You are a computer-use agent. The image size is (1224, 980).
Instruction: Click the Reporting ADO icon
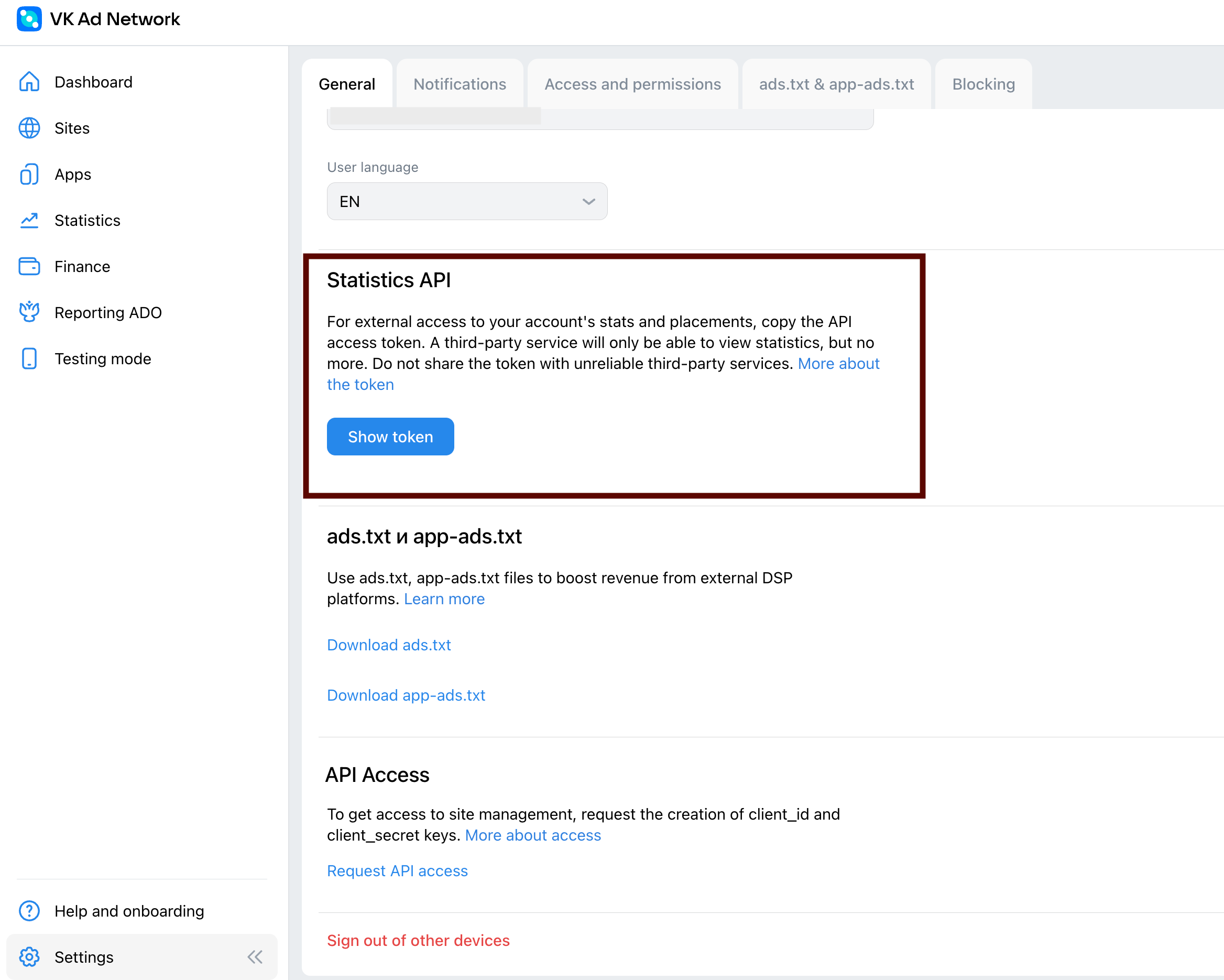point(29,312)
